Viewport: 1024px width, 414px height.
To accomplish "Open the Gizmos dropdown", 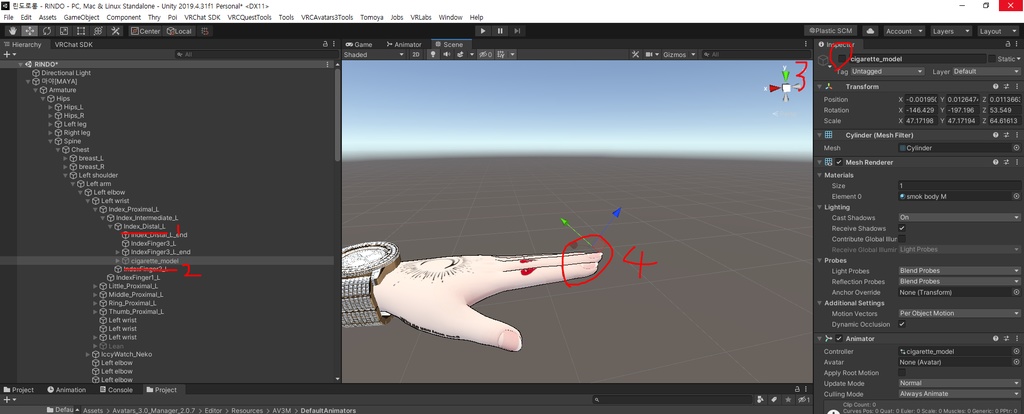I will coord(679,55).
